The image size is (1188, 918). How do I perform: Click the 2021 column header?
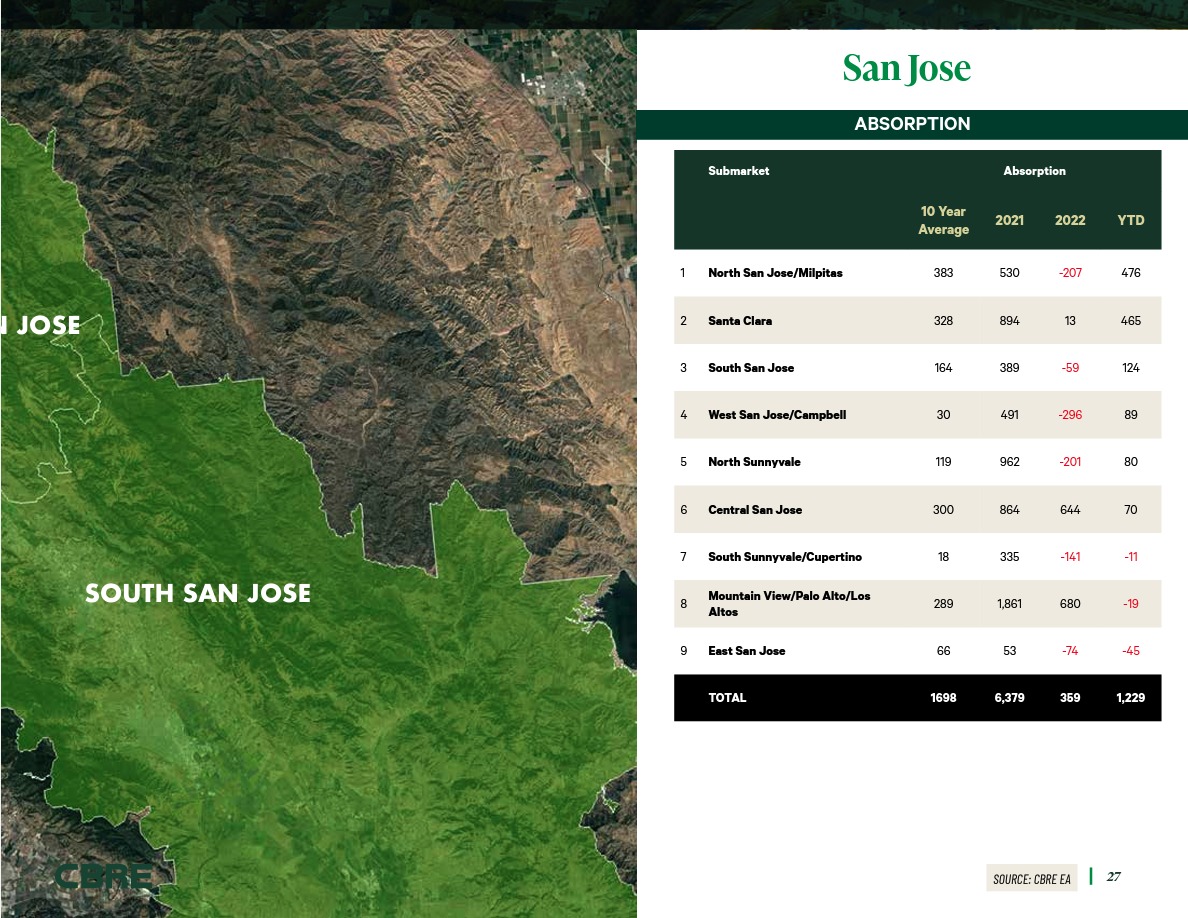(x=1009, y=220)
